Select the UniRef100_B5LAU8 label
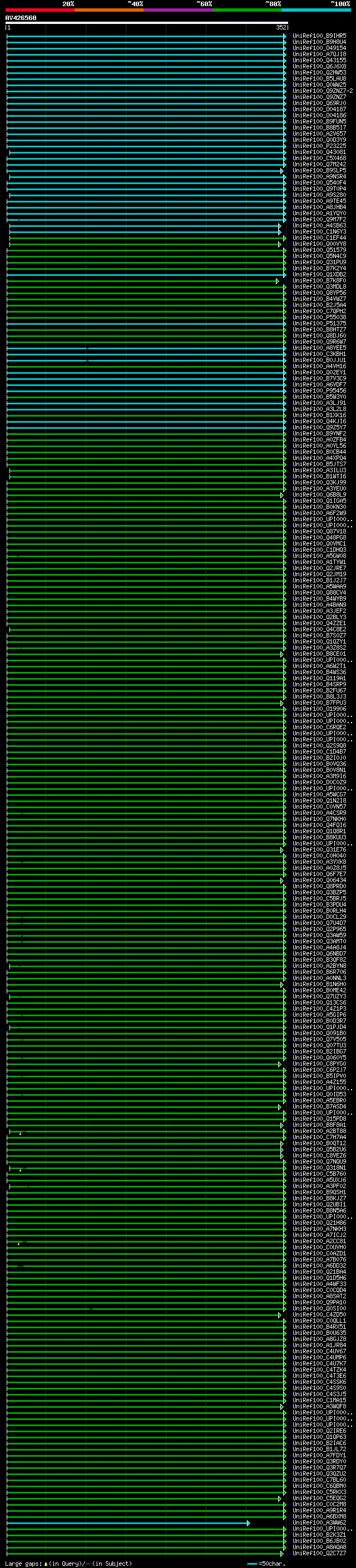Viewport: 356px width, 1568px height. coord(319,78)
